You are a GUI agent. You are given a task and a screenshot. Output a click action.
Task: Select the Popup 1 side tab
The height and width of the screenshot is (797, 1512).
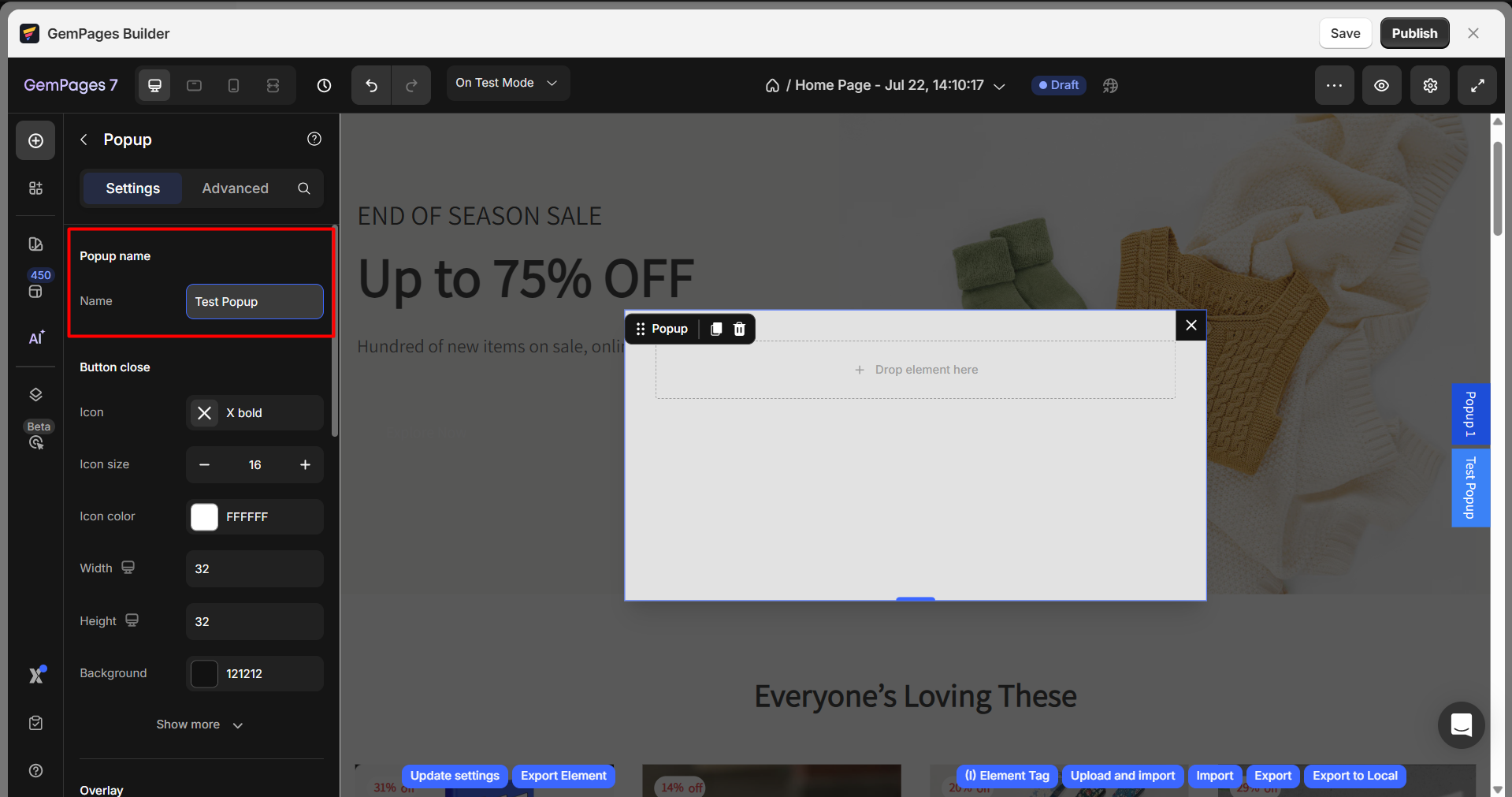point(1470,414)
